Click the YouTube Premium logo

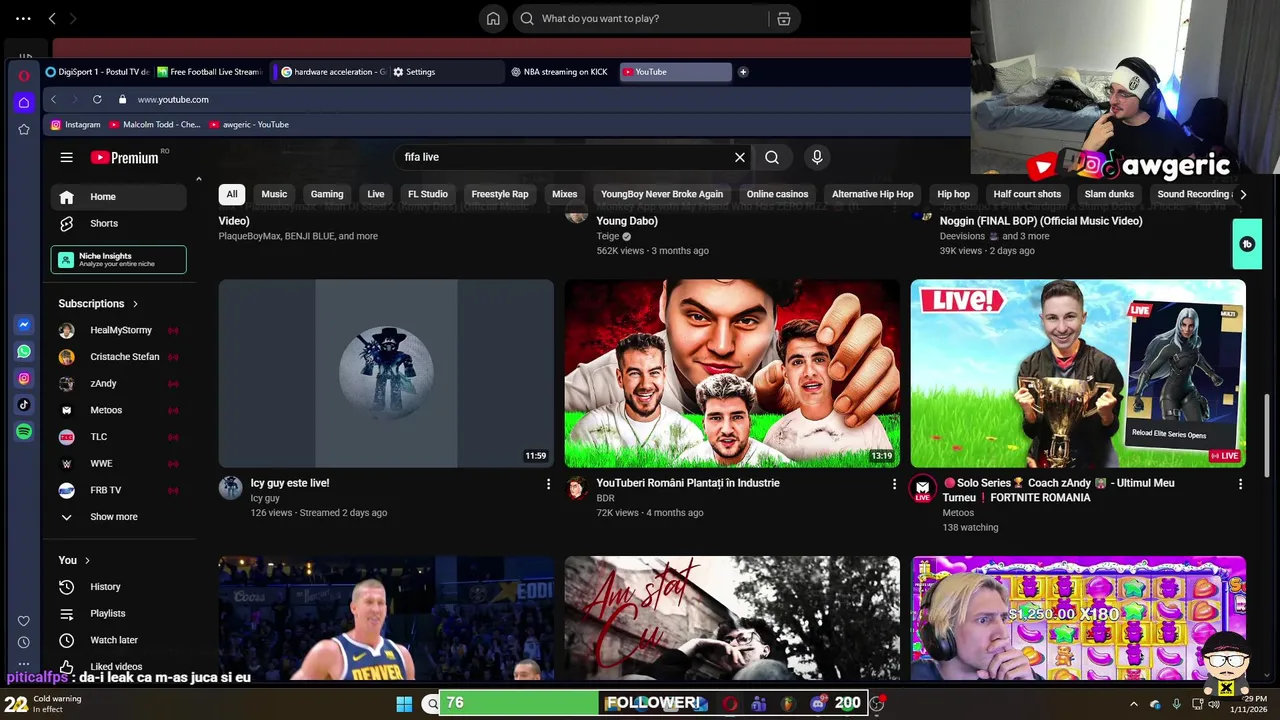click(125, 157)
